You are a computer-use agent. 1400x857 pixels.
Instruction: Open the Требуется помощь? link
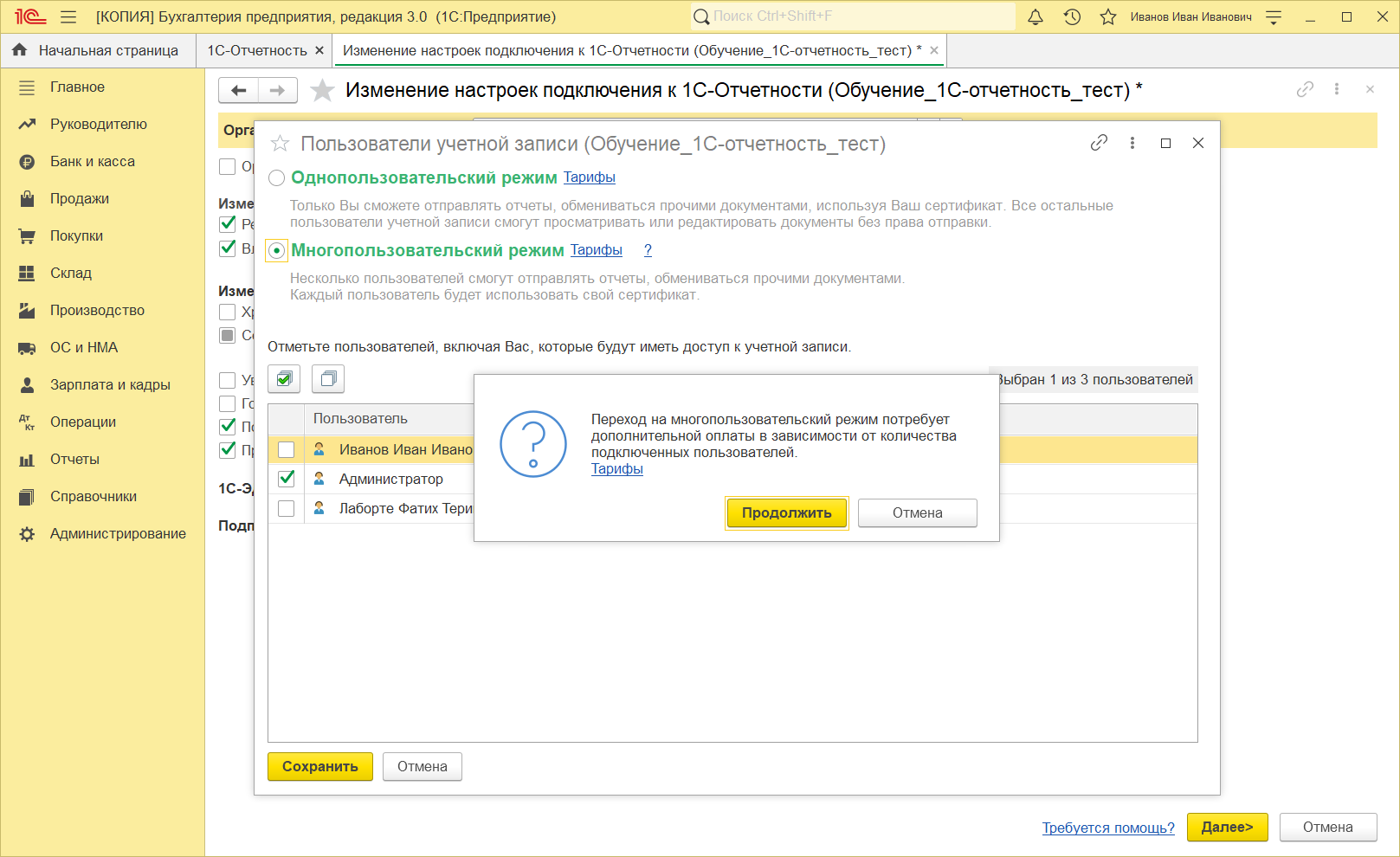point(1108,828)
